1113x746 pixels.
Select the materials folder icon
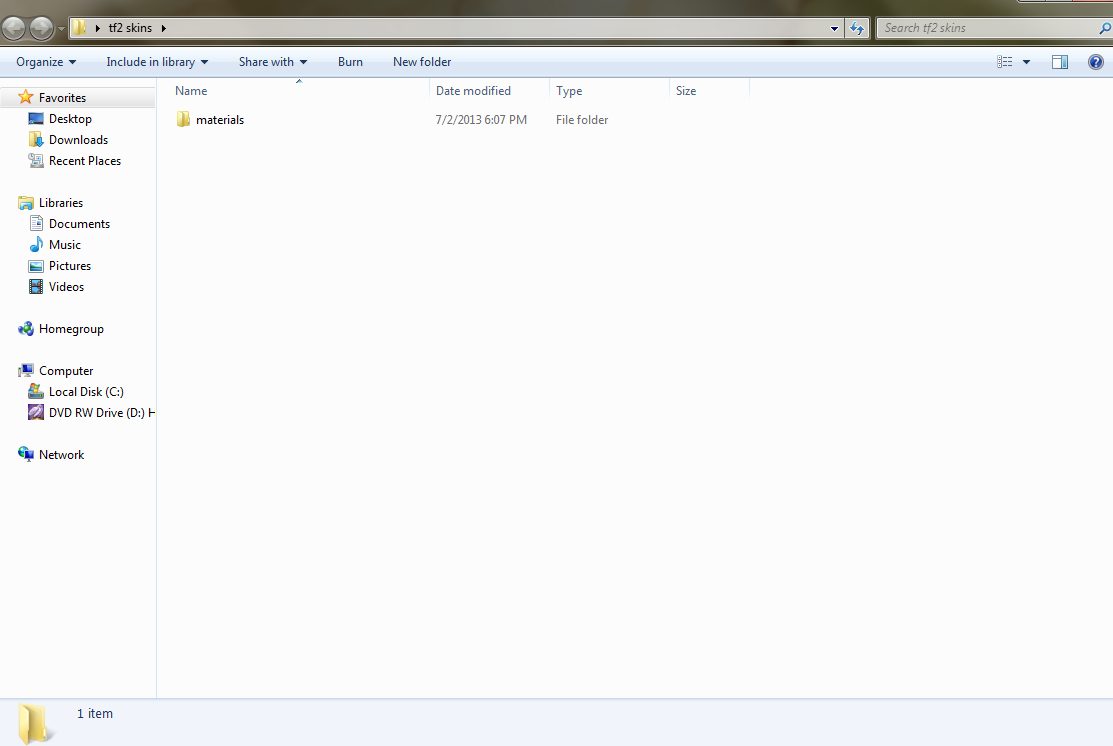tap(183, 119)
